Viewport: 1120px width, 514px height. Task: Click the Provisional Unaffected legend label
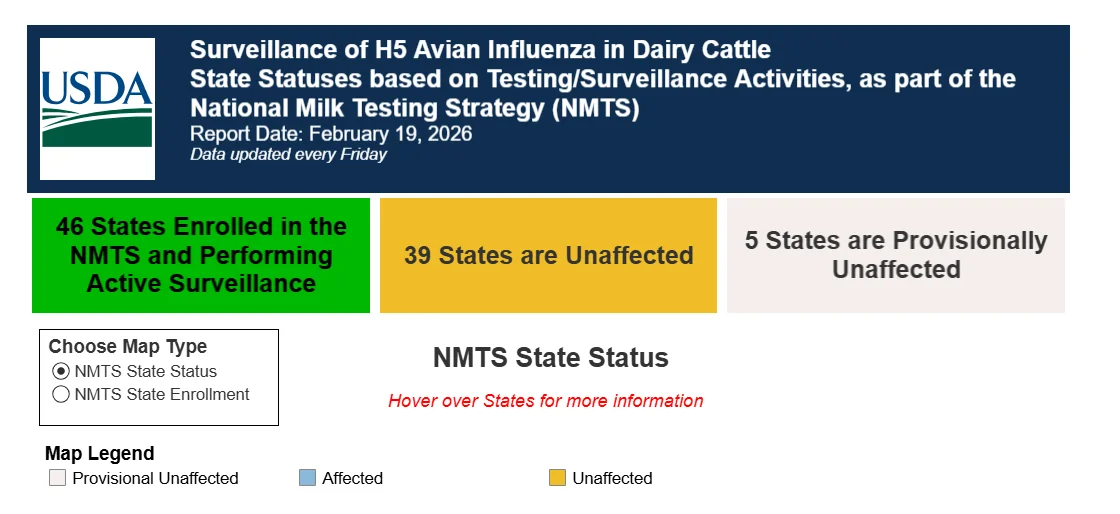[156, 478]
